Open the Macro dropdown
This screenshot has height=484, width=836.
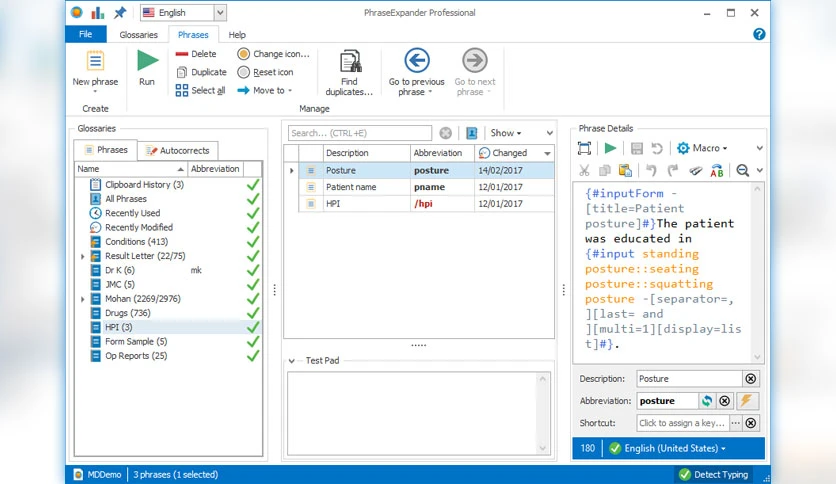(x=702, y=148)
